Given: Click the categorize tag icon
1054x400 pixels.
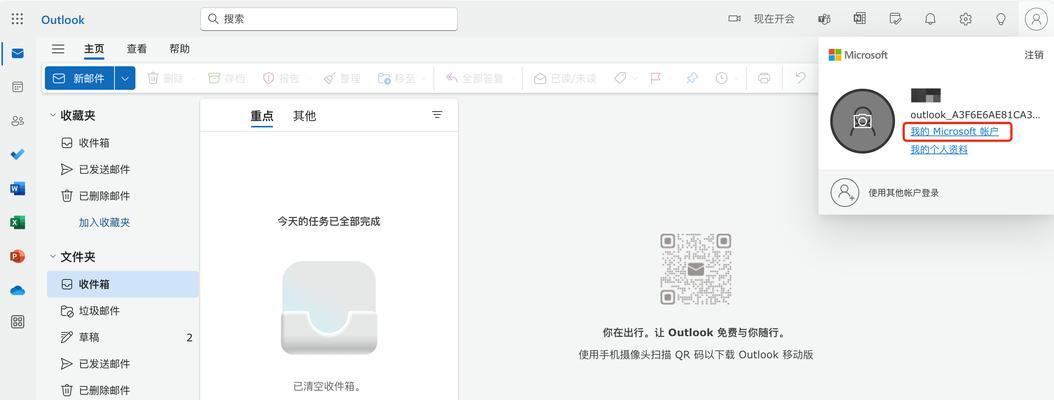Looking at the screenshot, I should (620, 79).
